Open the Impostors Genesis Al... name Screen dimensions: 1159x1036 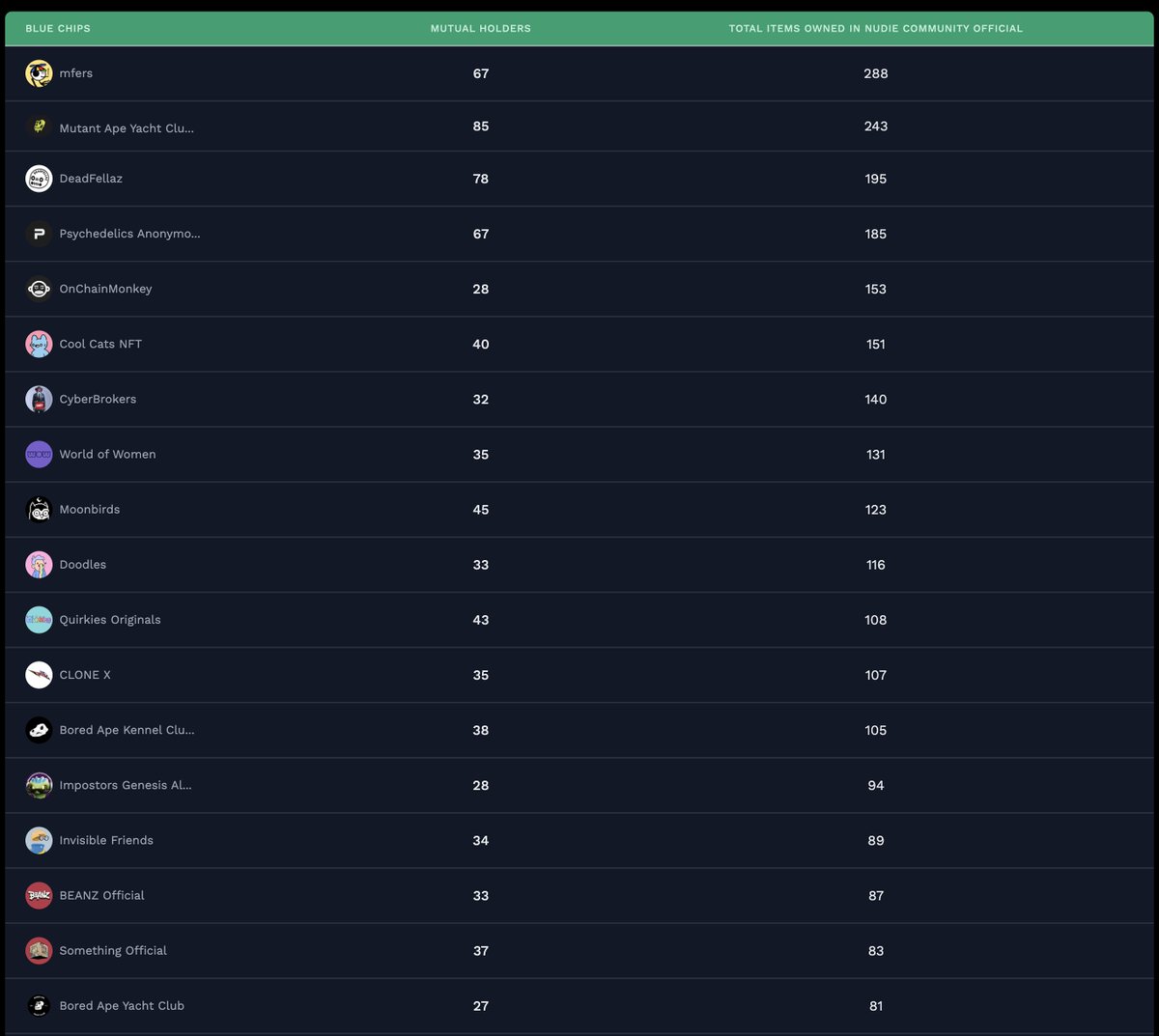point(126,785)
